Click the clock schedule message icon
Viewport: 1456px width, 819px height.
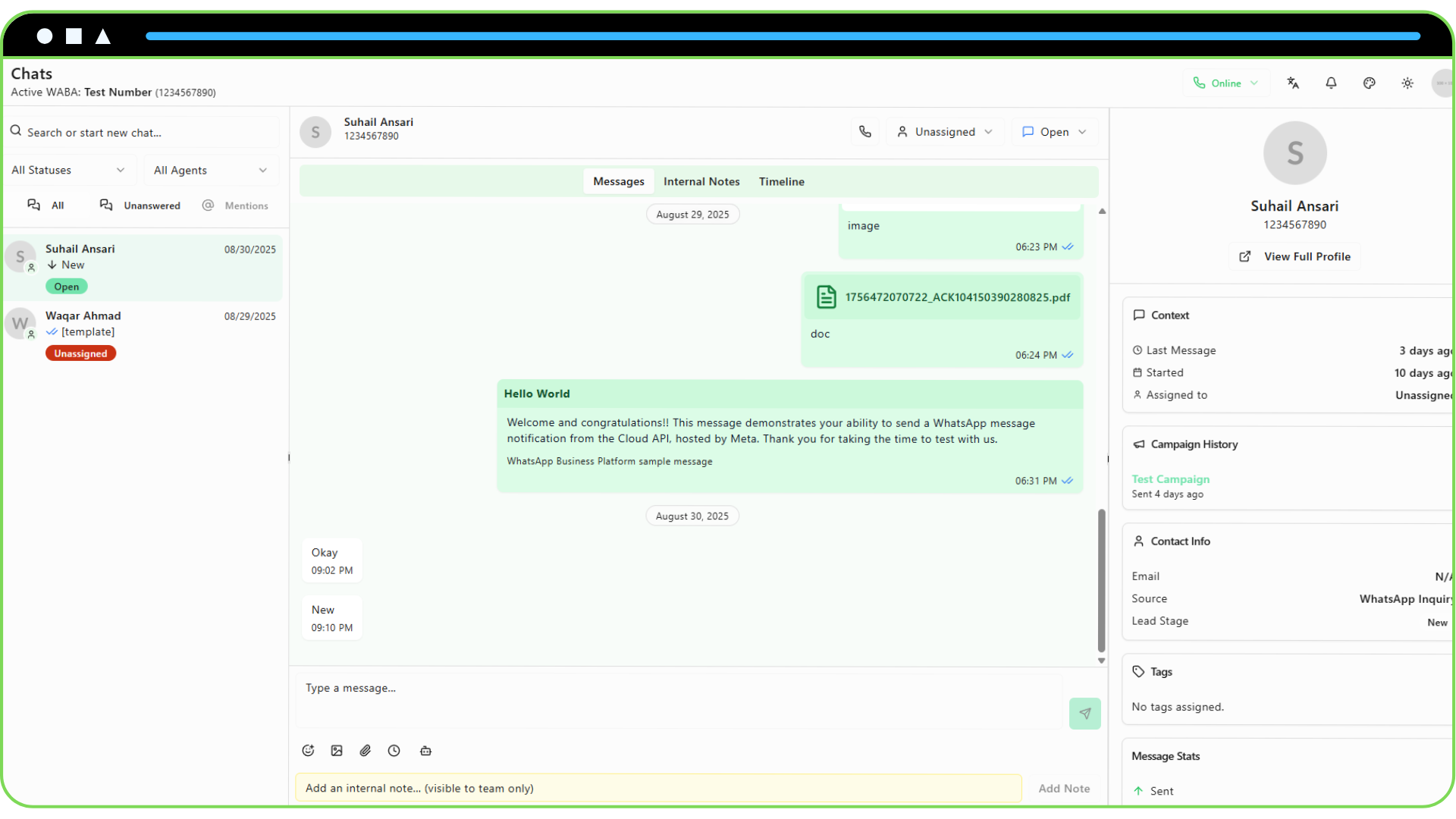[x=394, y=751]
